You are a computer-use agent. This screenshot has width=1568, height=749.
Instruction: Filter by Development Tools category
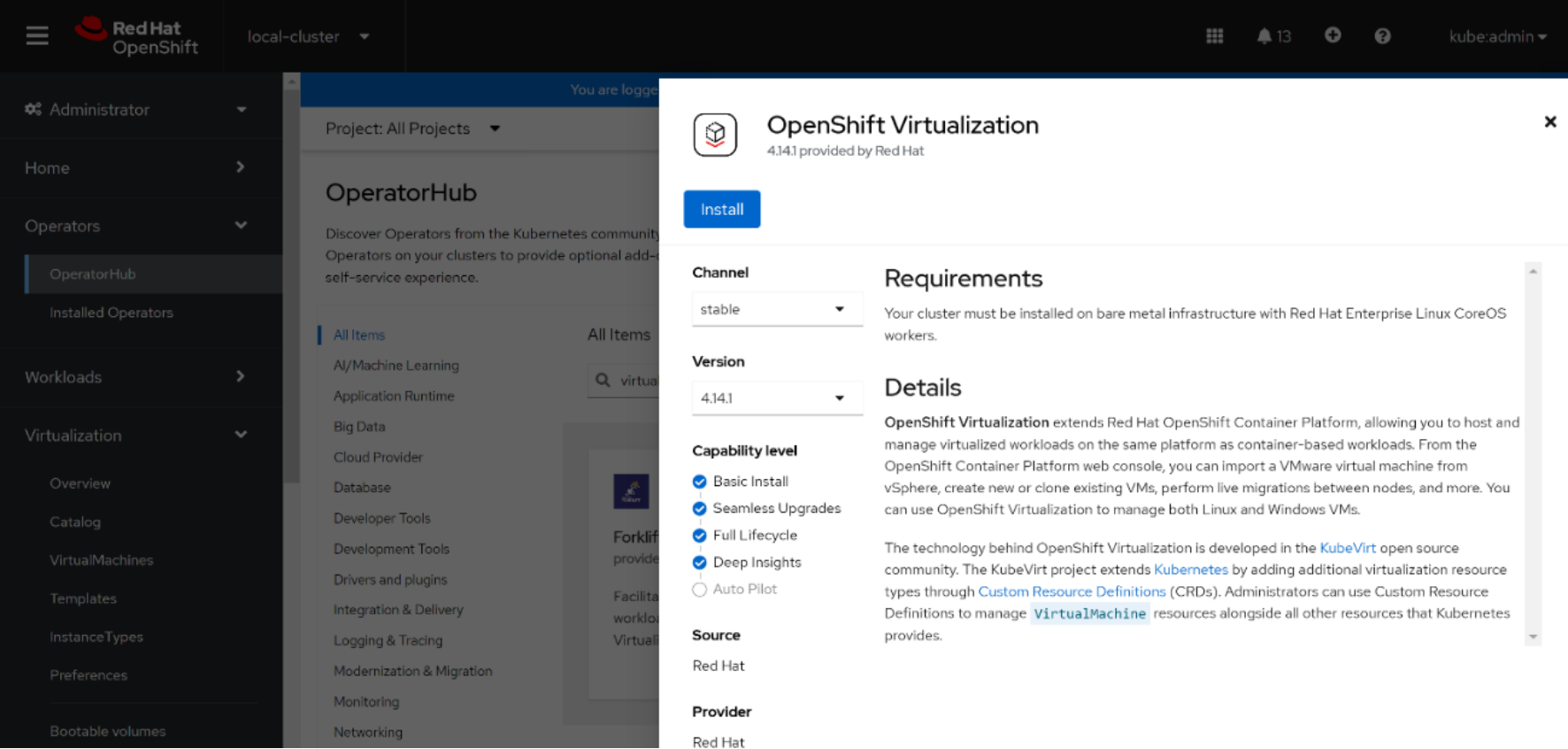point(391,549)
